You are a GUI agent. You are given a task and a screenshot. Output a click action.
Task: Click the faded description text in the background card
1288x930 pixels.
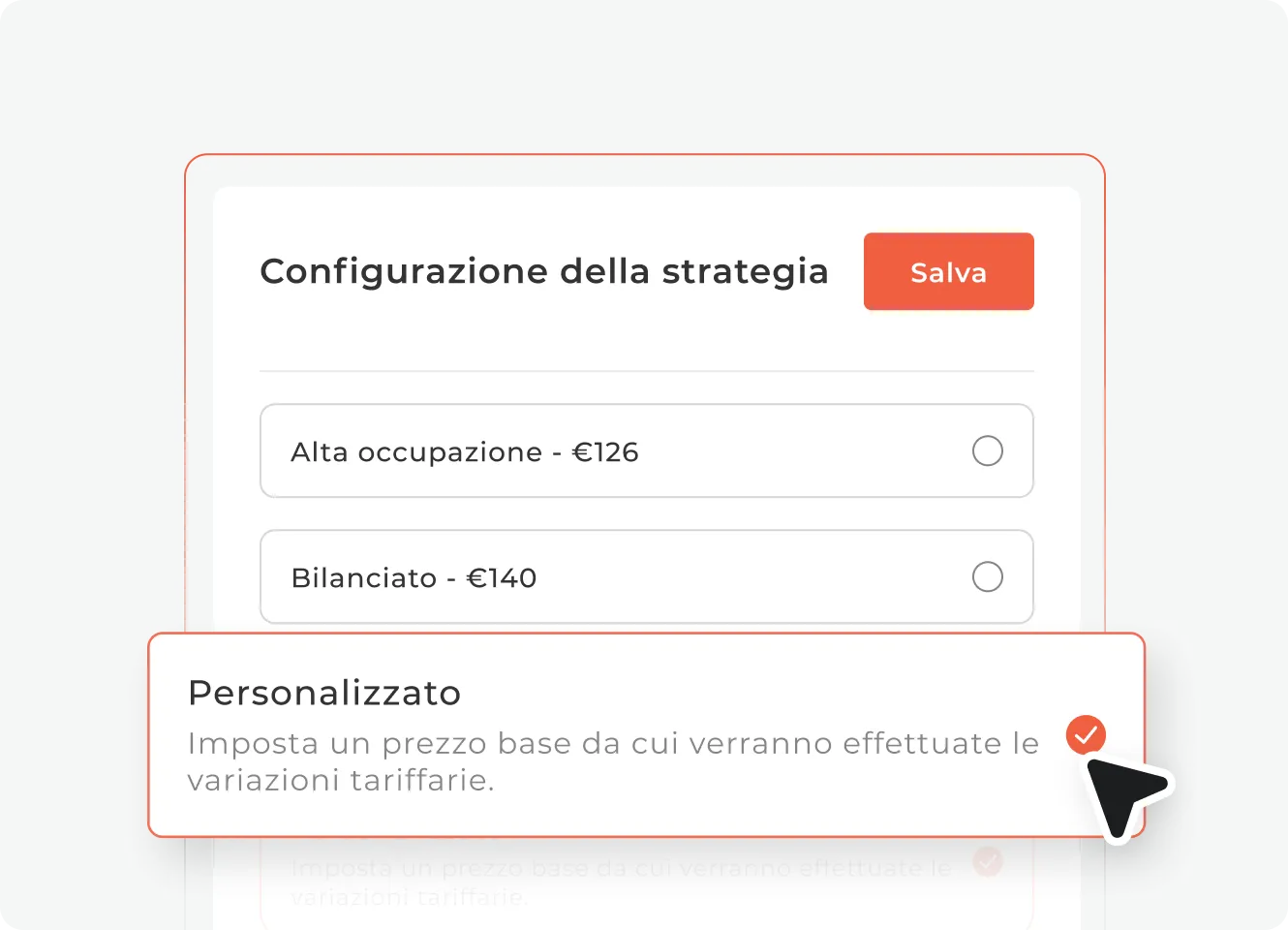click(x=620, y=882)
